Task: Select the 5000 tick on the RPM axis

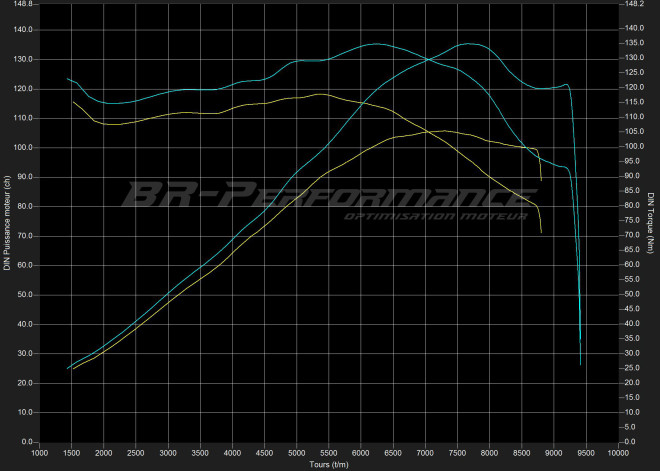Action: coord(295,453)
